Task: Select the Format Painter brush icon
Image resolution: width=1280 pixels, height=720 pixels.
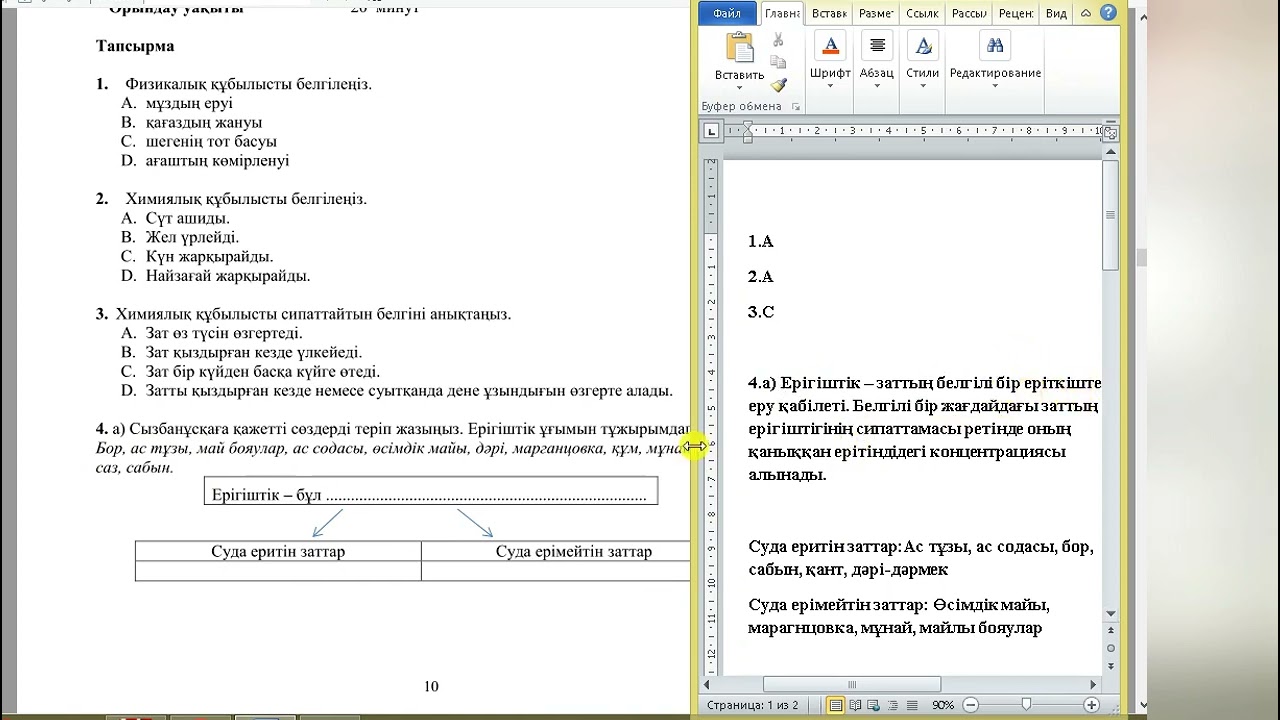Action: click(778, 85)
